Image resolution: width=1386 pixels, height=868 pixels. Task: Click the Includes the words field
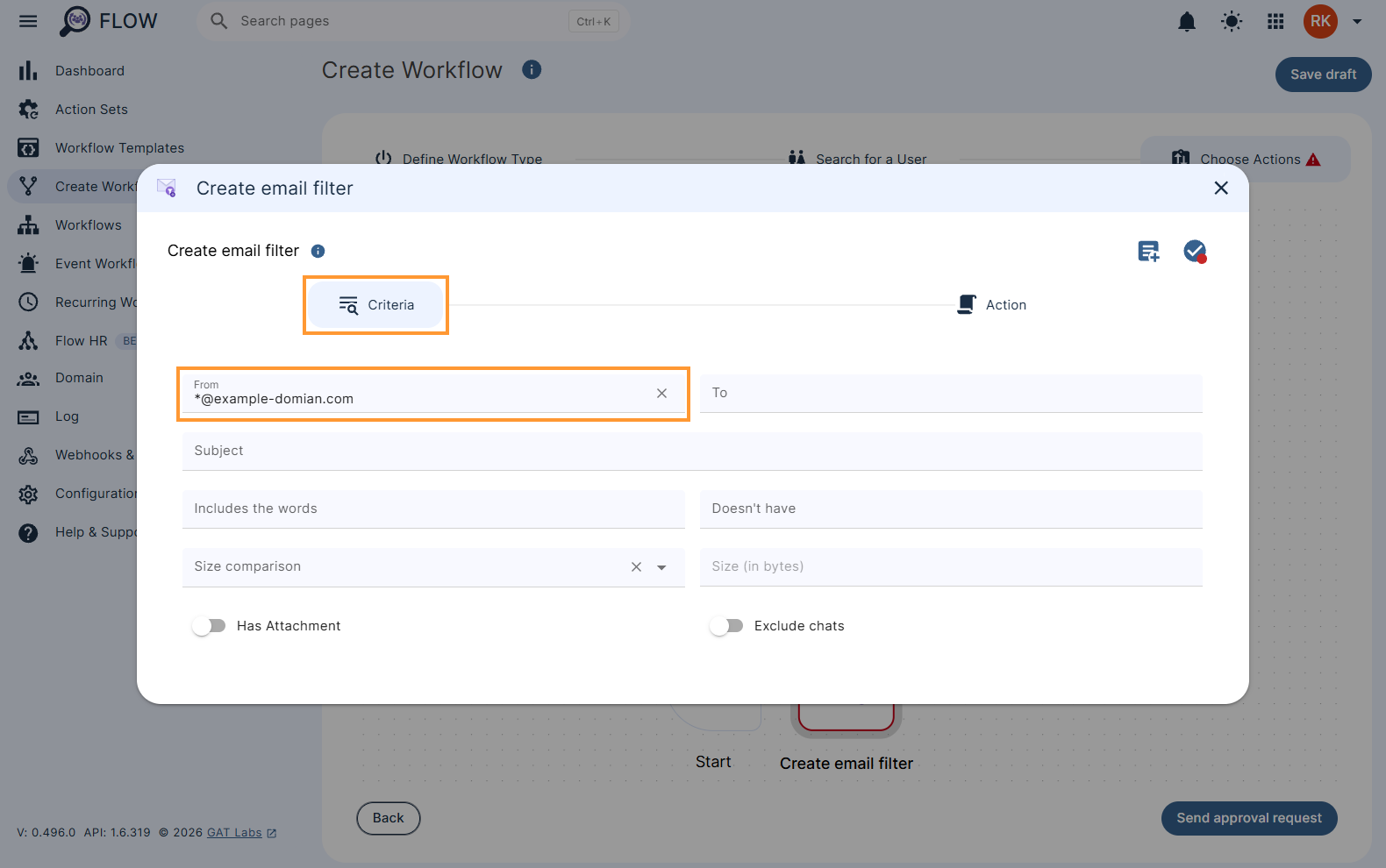click(x=433, y=509)
